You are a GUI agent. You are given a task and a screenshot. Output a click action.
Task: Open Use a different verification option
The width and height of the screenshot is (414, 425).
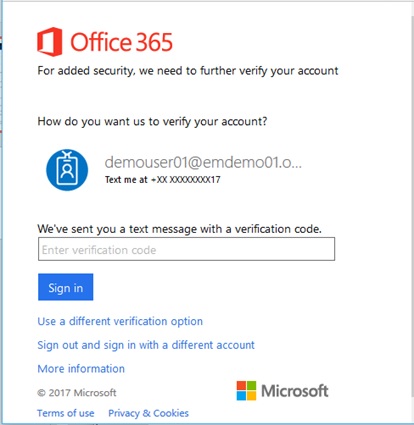click(x=120, y=321)
